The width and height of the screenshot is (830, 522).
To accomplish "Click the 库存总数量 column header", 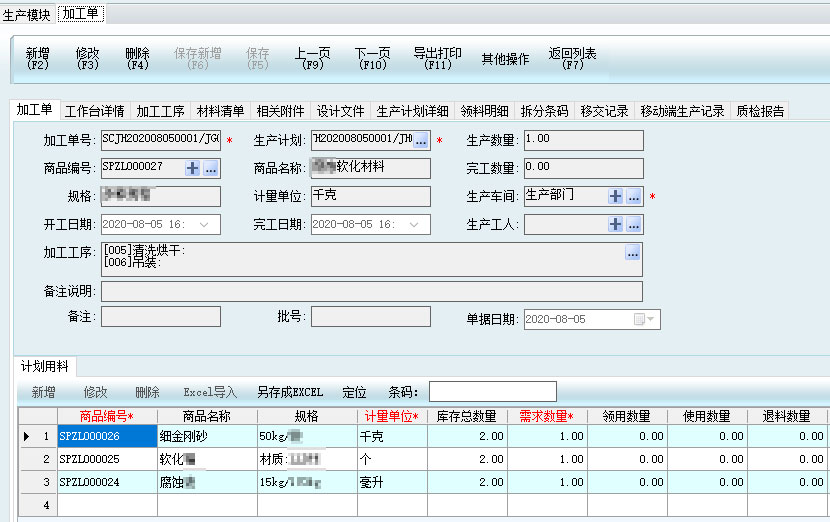I will click(467, 416).
